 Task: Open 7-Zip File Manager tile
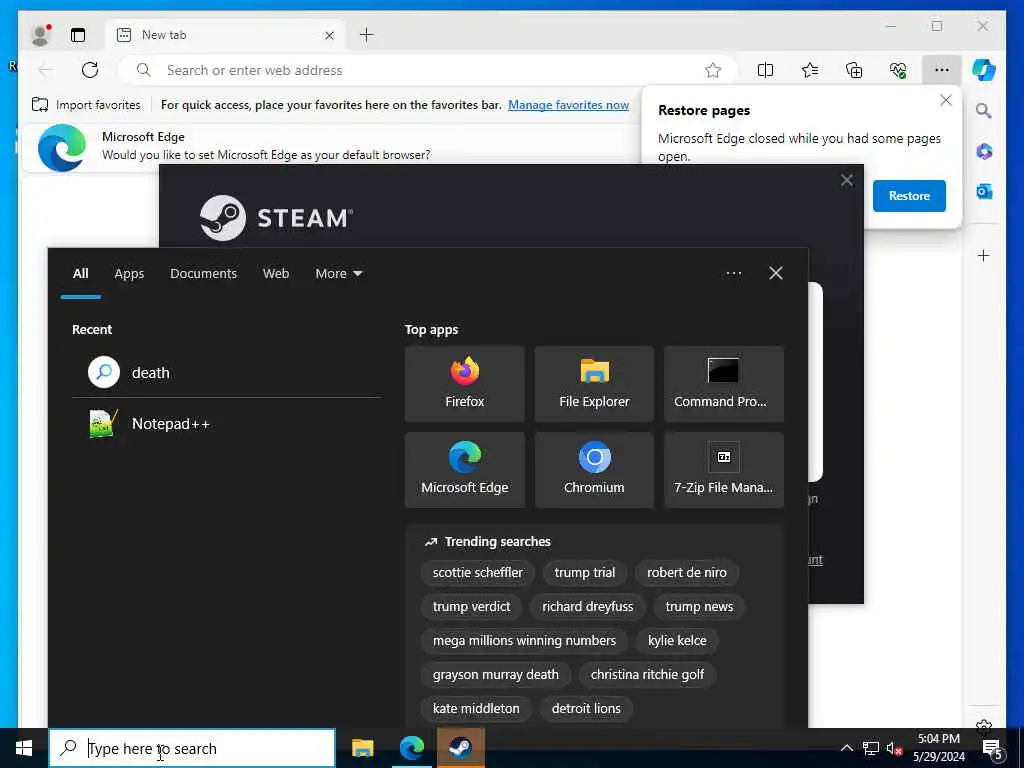pos(723,470)
